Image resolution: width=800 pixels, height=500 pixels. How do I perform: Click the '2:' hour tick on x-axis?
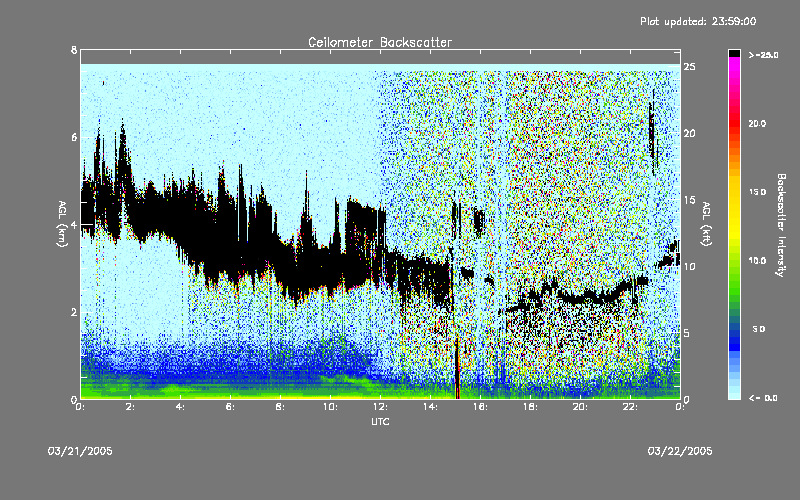[130, 407]
